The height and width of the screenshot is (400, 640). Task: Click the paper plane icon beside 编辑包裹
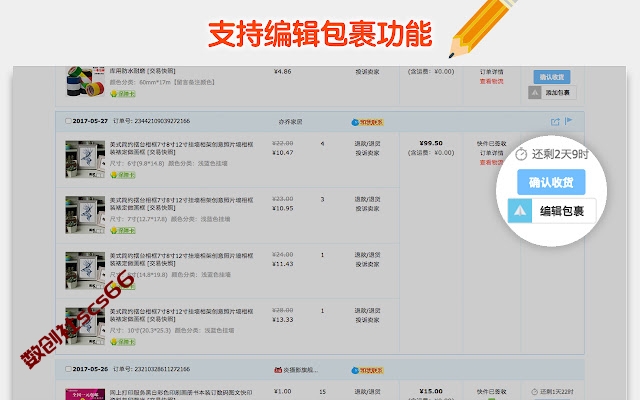(520, 211)
